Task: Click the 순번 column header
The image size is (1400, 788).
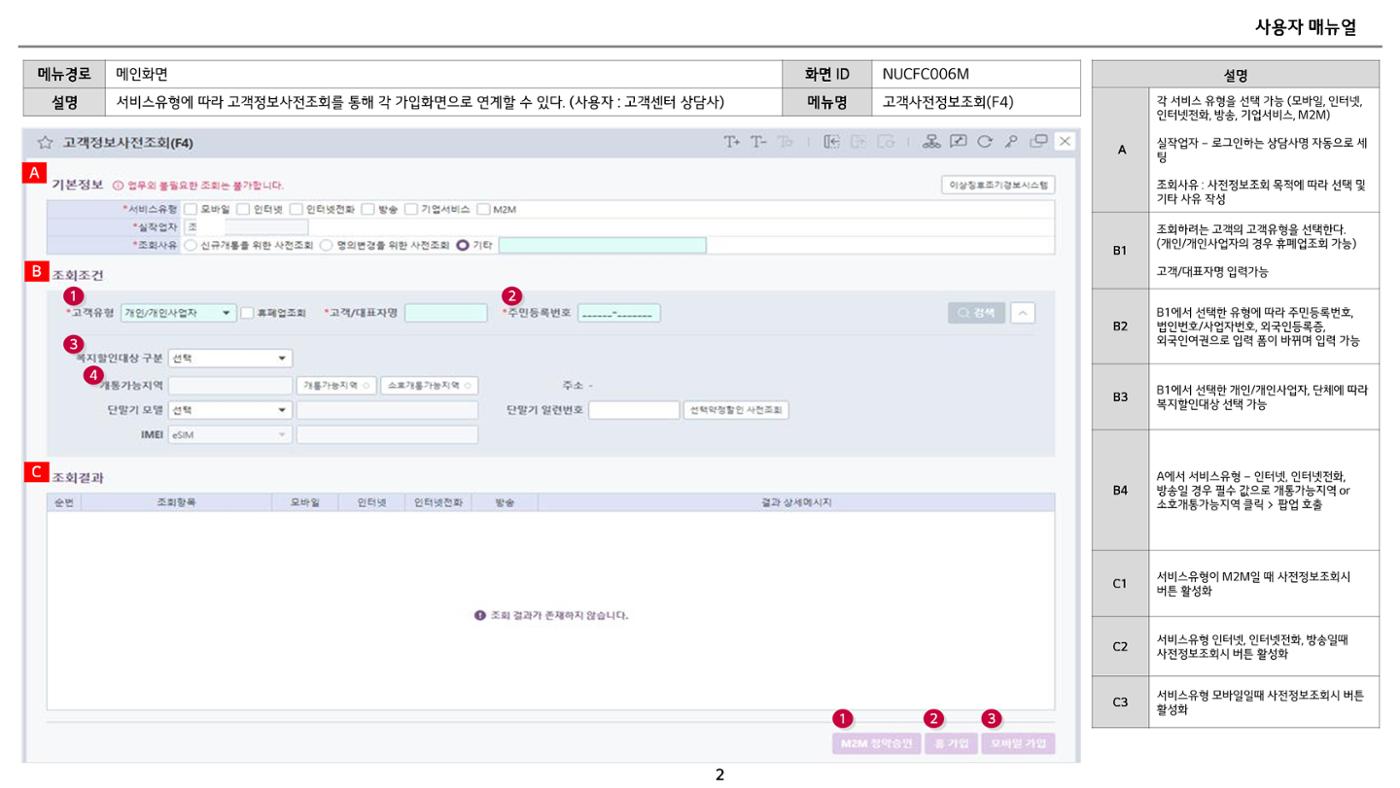Action: [62, 502]
